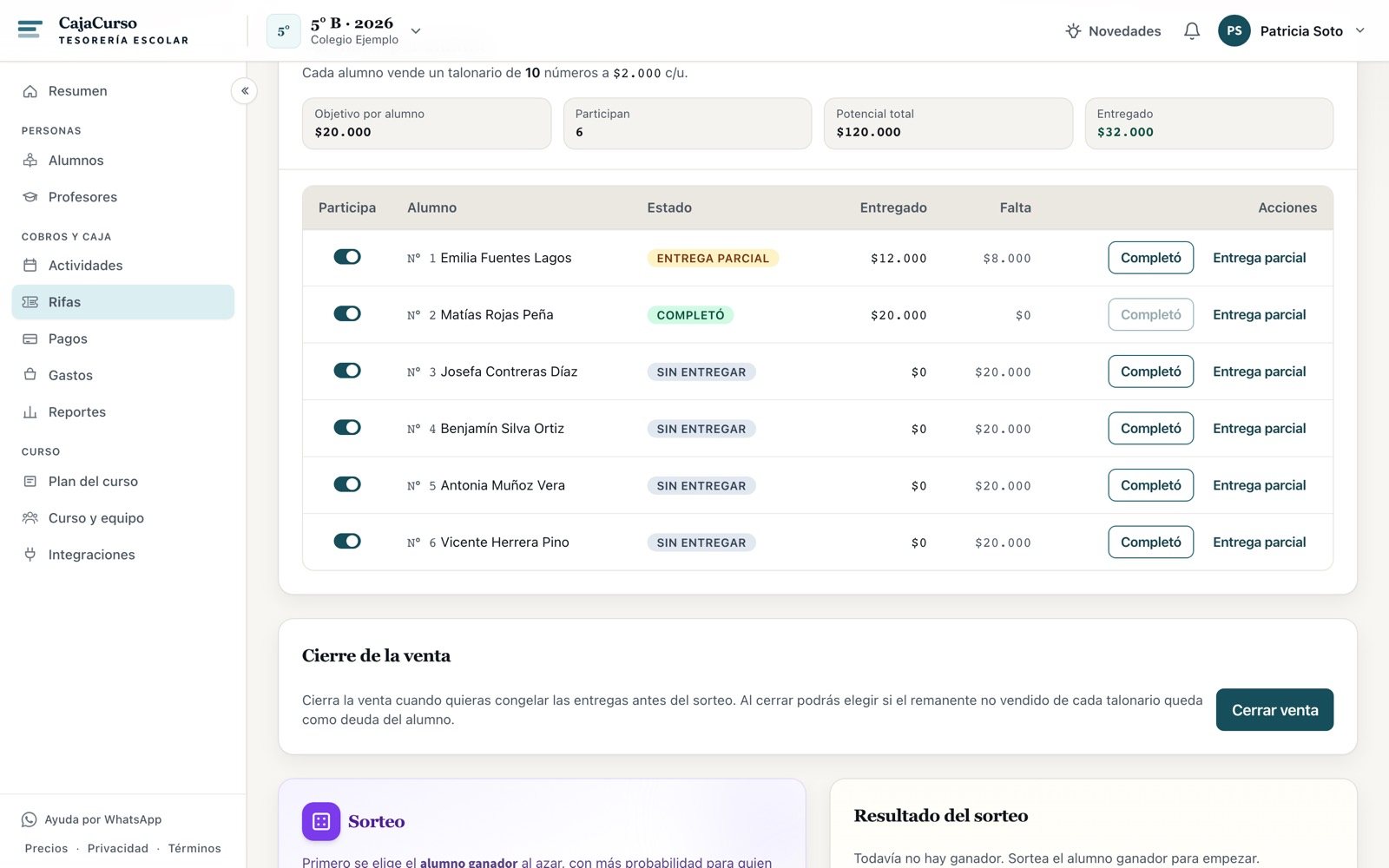Click the Cerrar venta button
This screenshot has width=1389, height=868.
coord(1274,710)
